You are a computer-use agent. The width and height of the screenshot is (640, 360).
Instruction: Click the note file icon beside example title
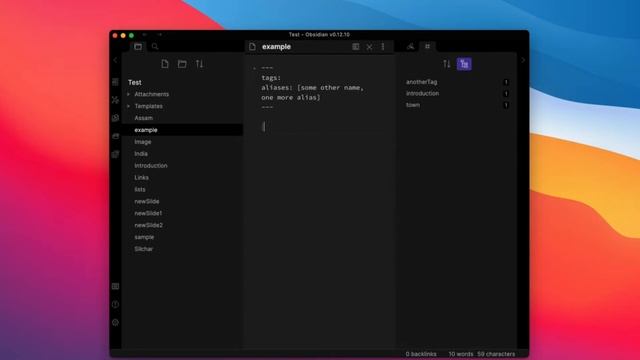[x=252, y=47]
